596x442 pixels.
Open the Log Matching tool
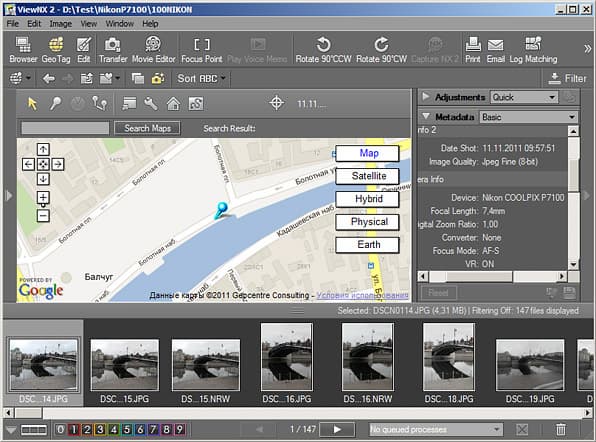pyautogui.click(x=533, y=50)
